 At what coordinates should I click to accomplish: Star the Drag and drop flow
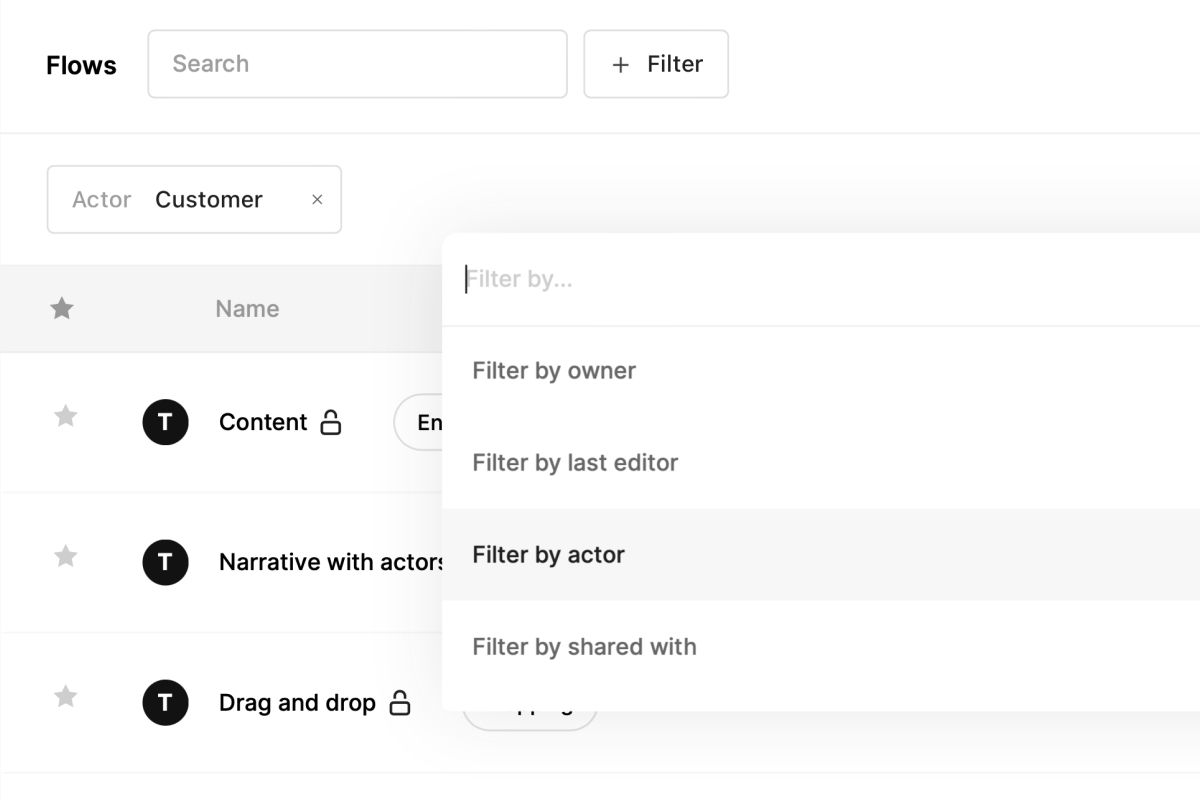(x=65, y=696)
